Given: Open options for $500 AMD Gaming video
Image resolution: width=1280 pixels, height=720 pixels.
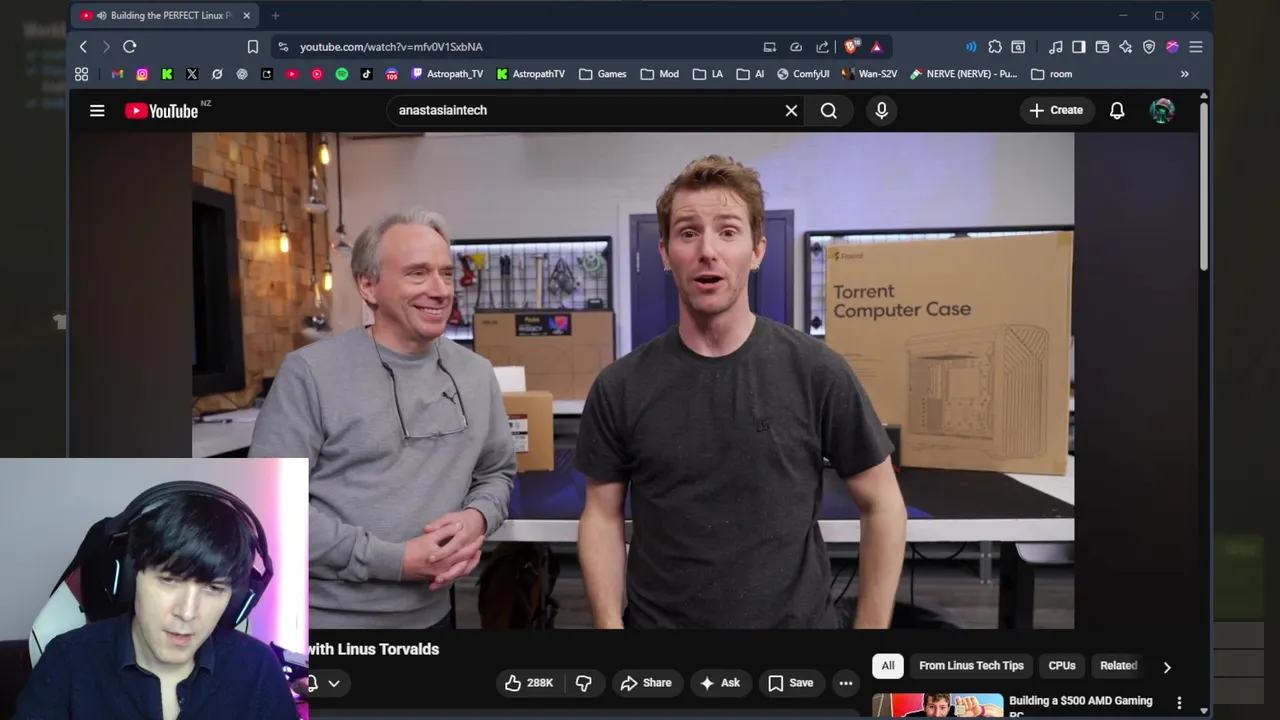Looking at the screenshot, I should (x=1179, y=703).
